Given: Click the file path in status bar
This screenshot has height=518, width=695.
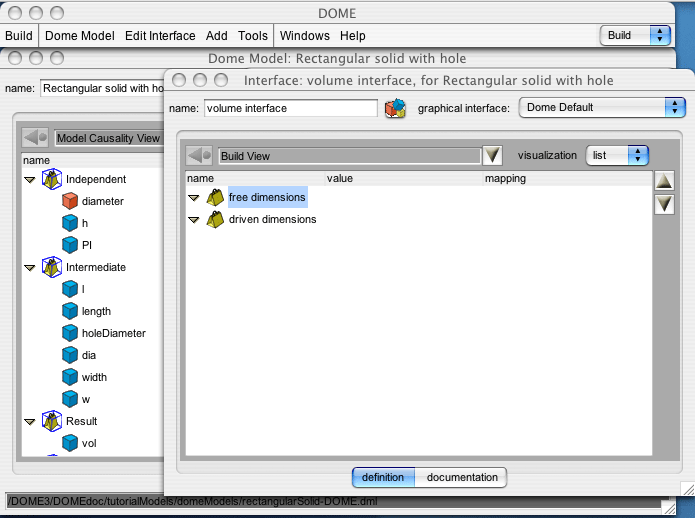Looking at the screenshot, I should pos(193,502).
